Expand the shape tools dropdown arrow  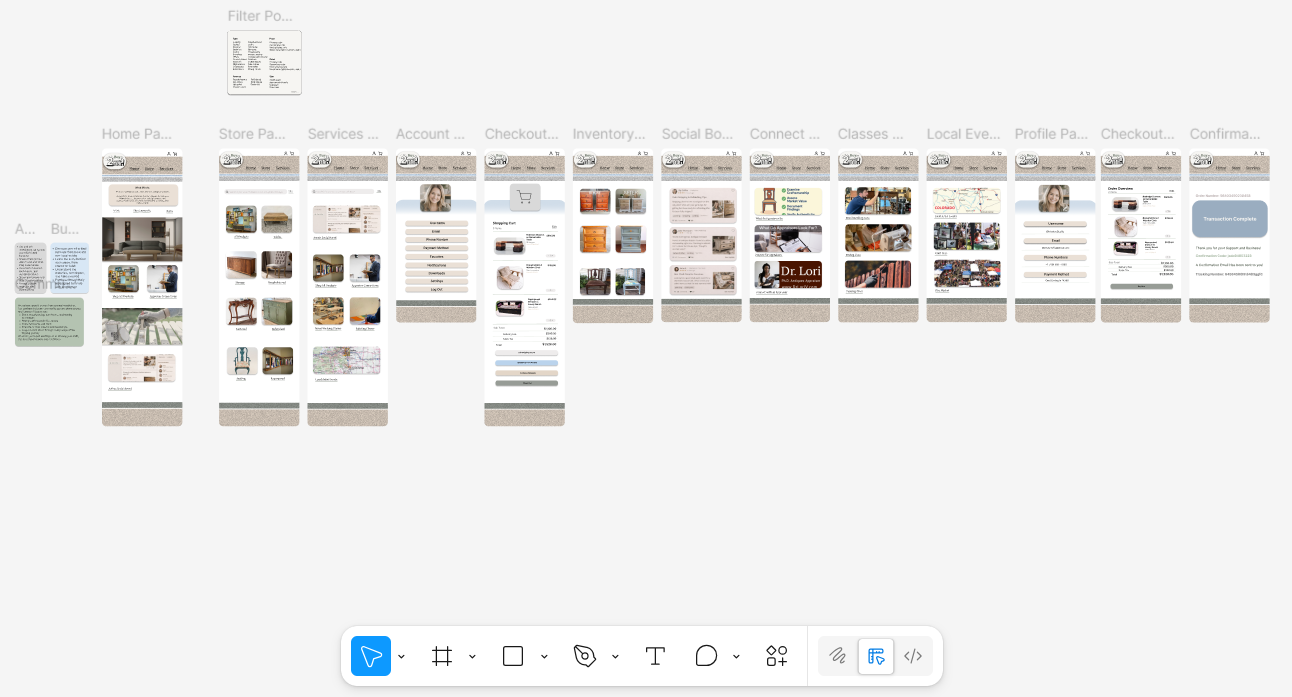pyautogui.click(x=544, y=656)
